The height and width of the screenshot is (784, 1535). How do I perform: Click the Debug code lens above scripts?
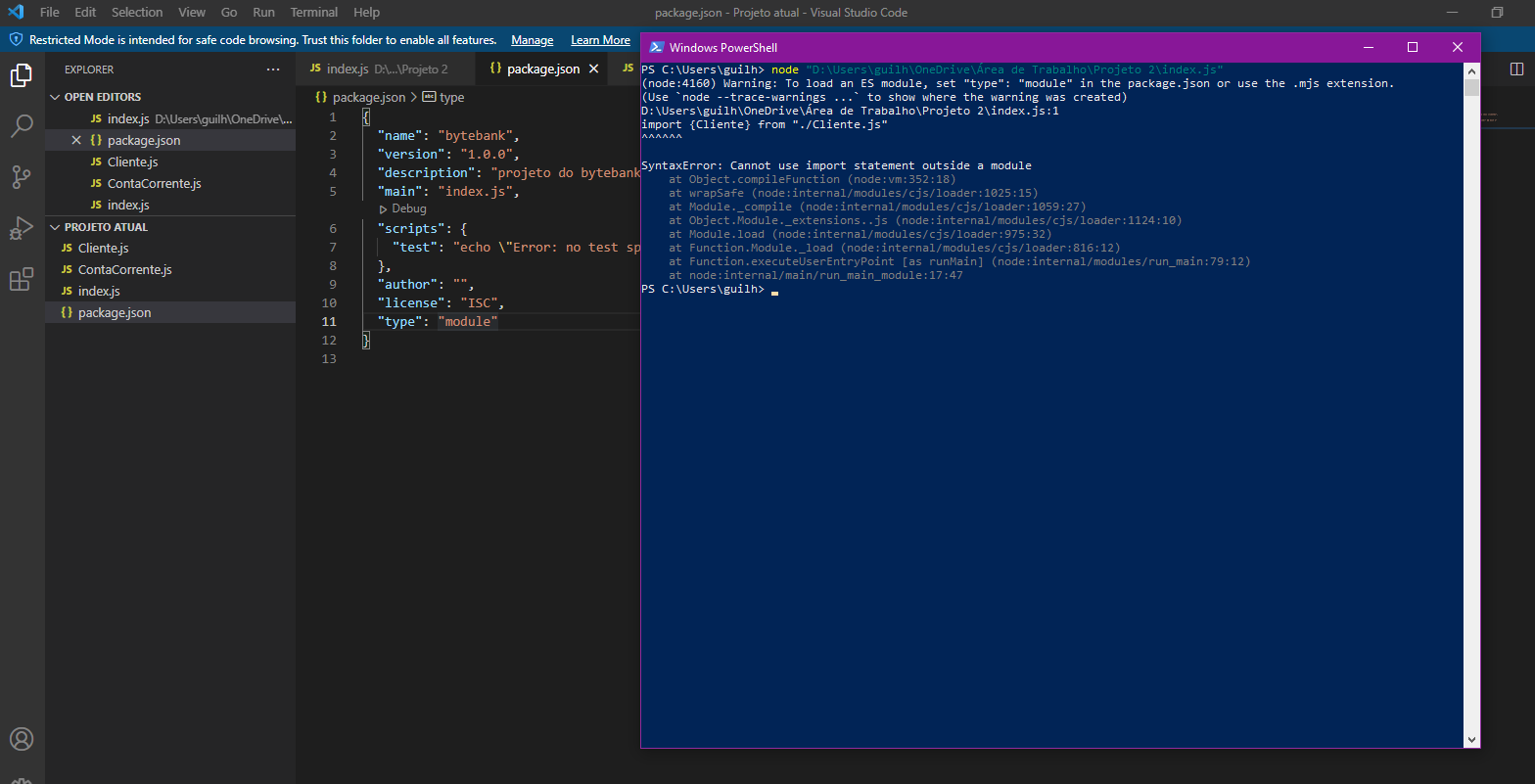(x=402, y=209)
